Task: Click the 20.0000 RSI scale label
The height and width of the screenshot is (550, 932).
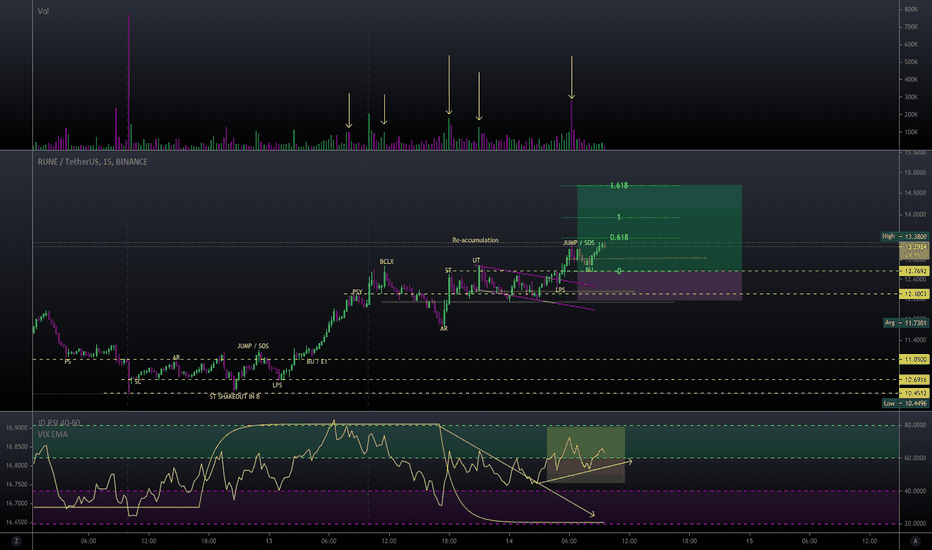Action: (x=915, y=524)
